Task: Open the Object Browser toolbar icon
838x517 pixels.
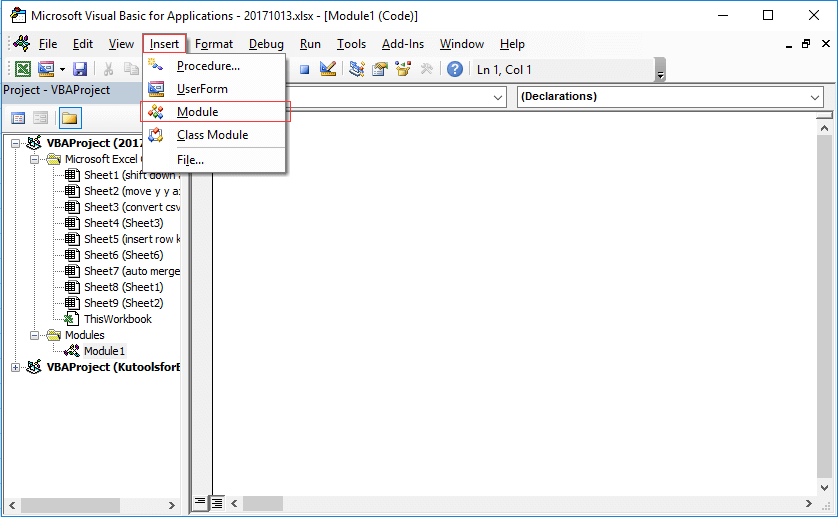Action: [x=403, y=69]
